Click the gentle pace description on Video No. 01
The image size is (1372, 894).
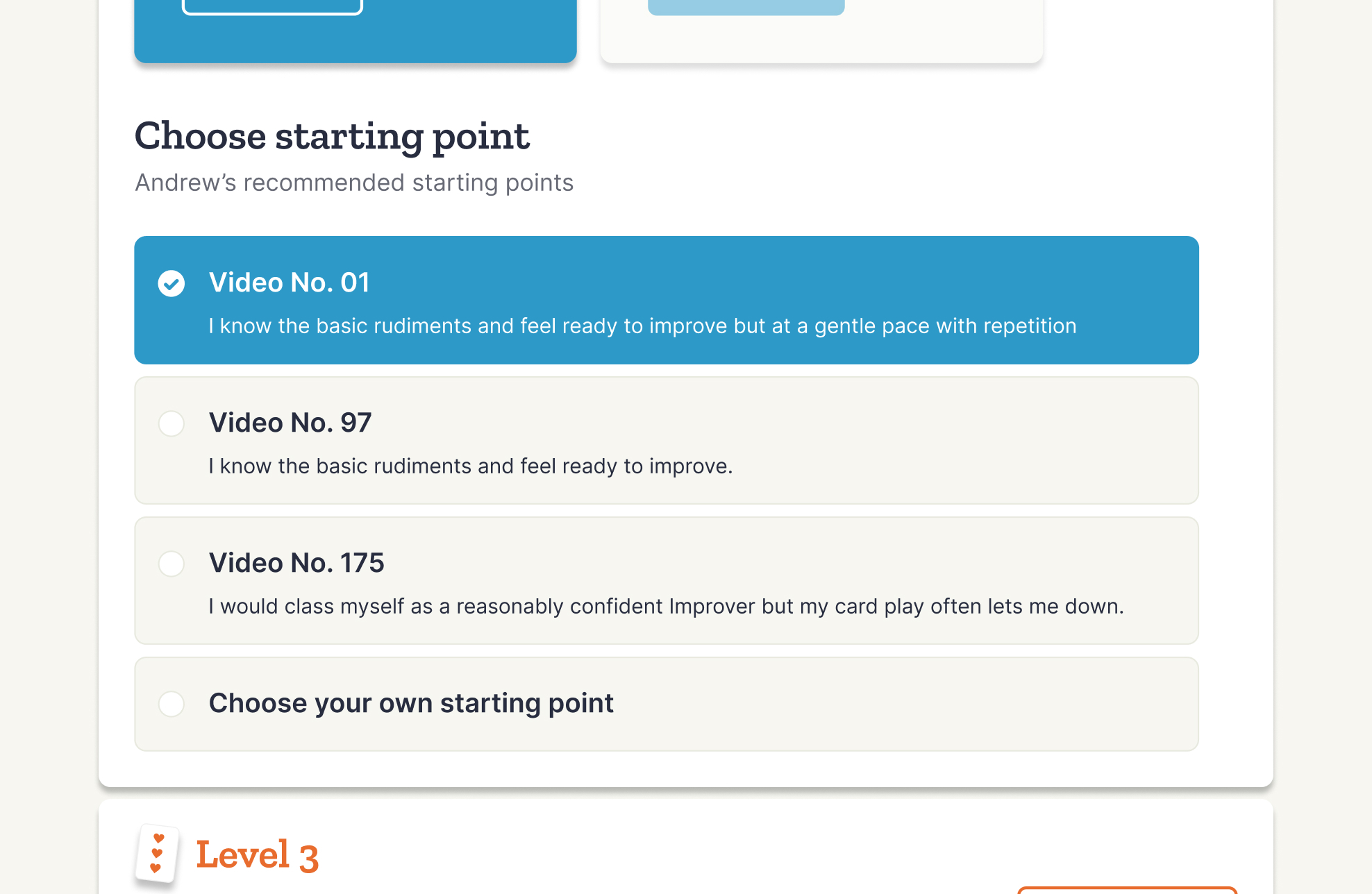(x=642, y=326)
